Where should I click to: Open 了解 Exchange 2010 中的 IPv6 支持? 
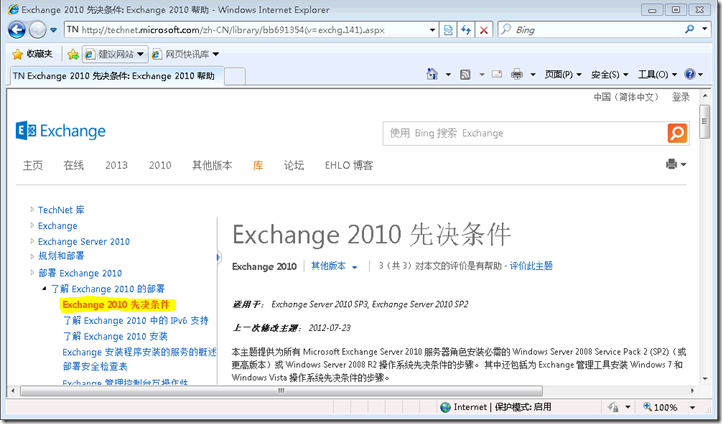click(x=136, y=320)
